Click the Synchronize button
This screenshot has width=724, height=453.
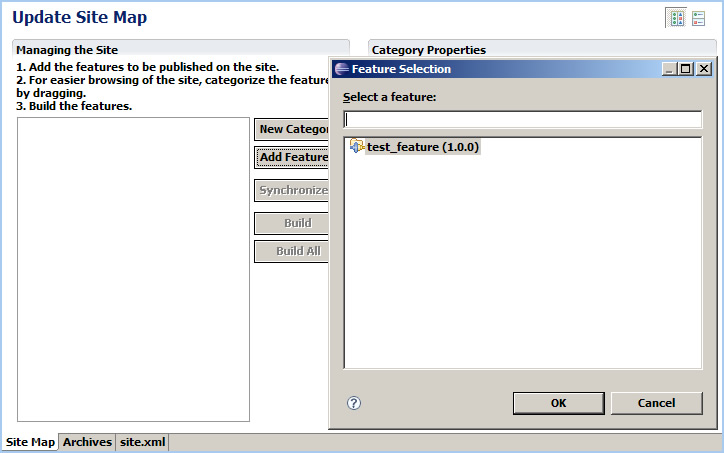pos(291,190)
